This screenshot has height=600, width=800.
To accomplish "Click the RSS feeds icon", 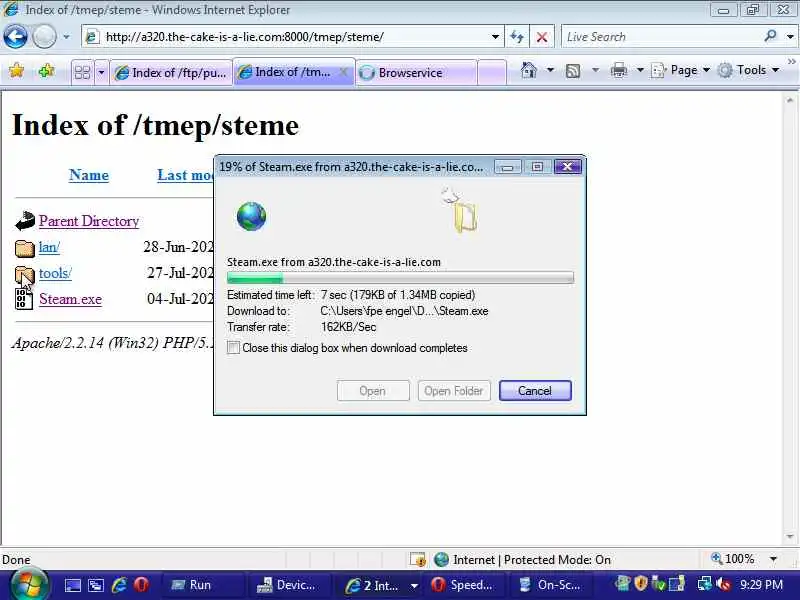I will pos(573,70).
